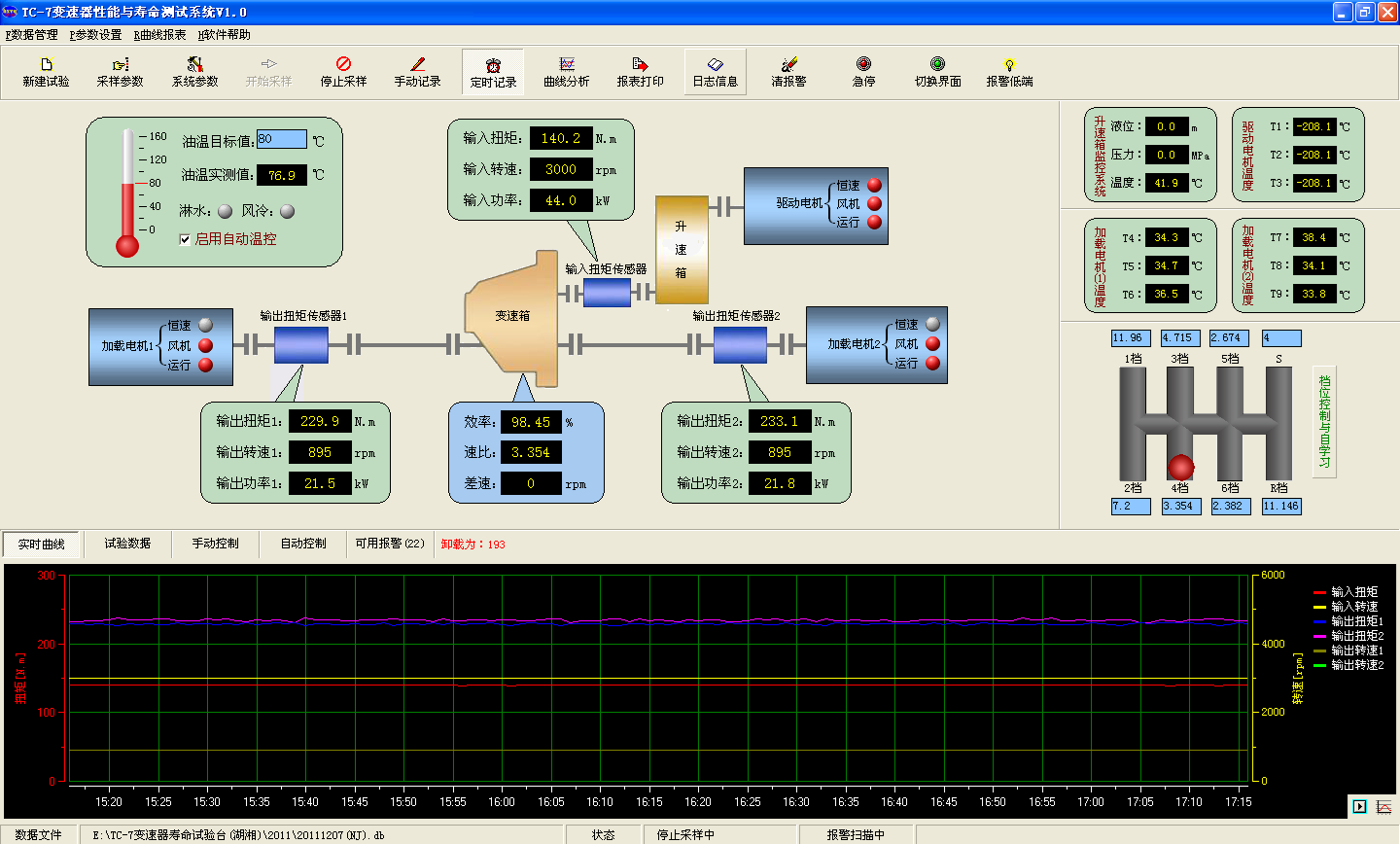The image size is (1400, 844).
Task: Click the 输入扭矩 value 140.2
Action: [x=561, y=139]
